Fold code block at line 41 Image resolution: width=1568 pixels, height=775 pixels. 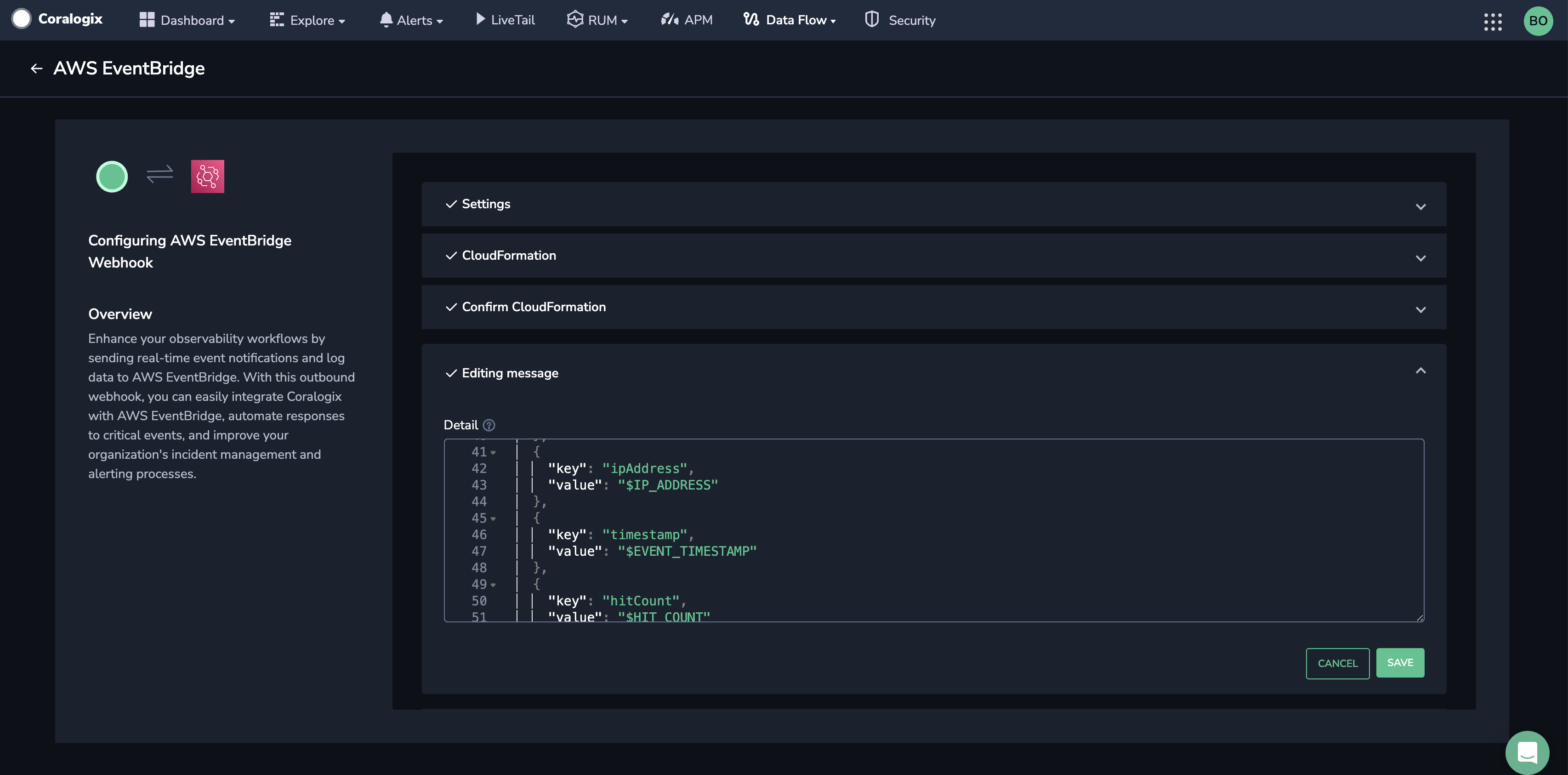(x=493, y=452)
